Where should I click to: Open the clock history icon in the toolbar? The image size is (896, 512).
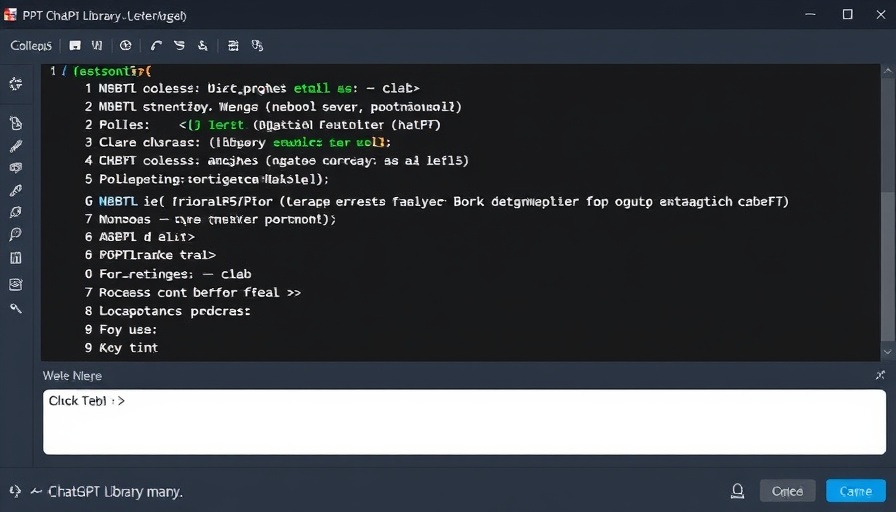126,46
